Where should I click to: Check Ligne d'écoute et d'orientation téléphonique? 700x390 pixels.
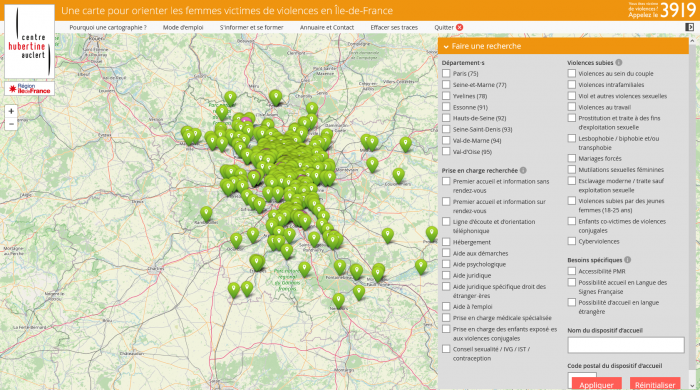[446, 221]
